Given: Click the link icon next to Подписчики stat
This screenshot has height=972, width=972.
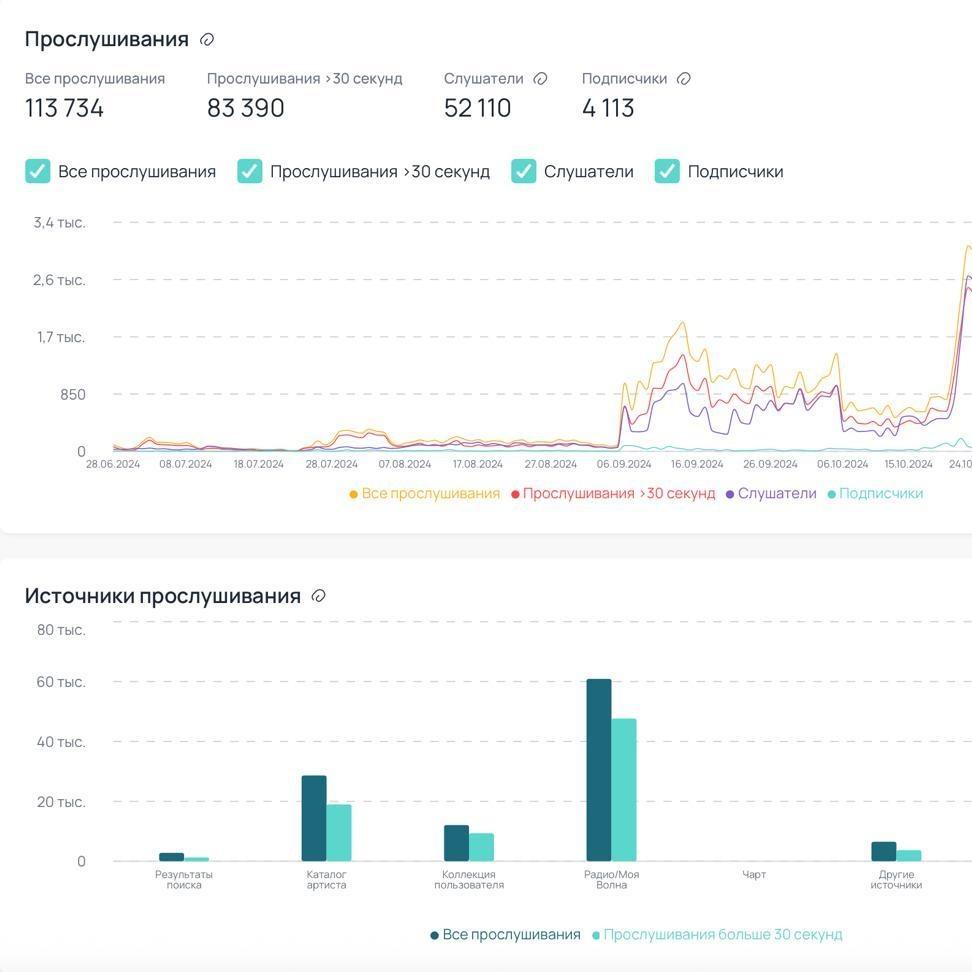Looking at the screenshot, I should point(684,79).
